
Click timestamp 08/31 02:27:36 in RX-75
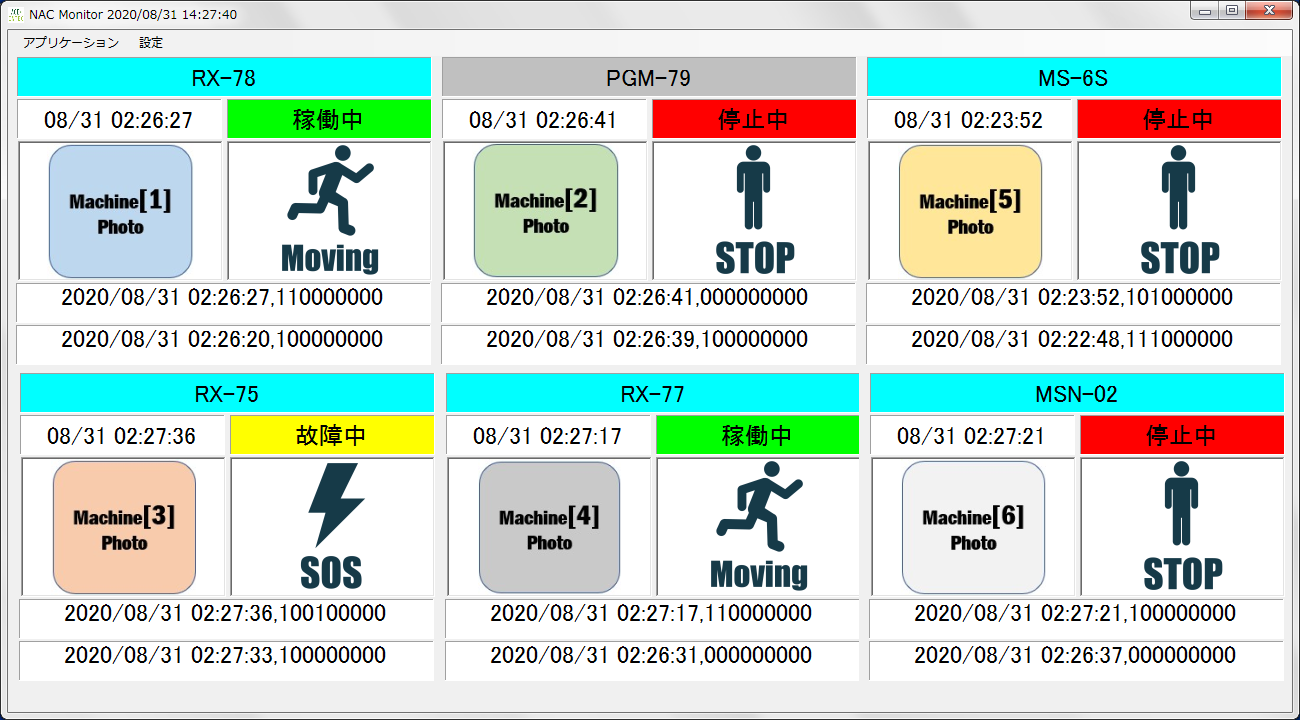122,436
